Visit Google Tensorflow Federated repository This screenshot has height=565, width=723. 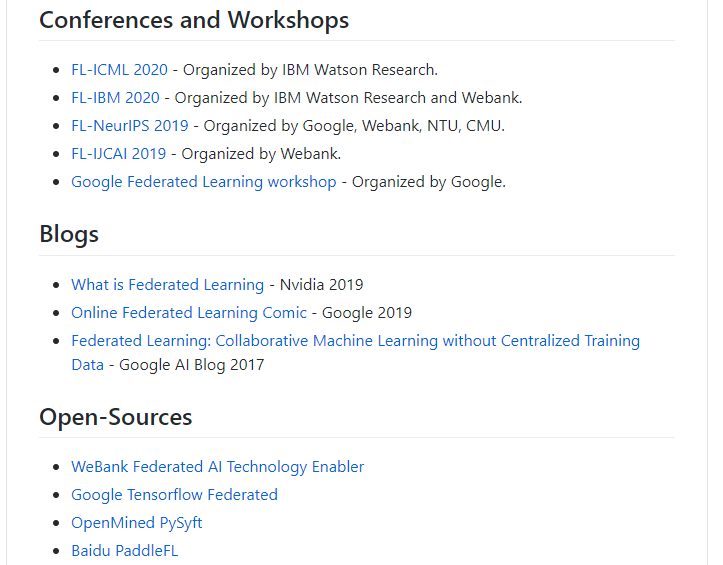pyautogui.click(x=174, y=495)
